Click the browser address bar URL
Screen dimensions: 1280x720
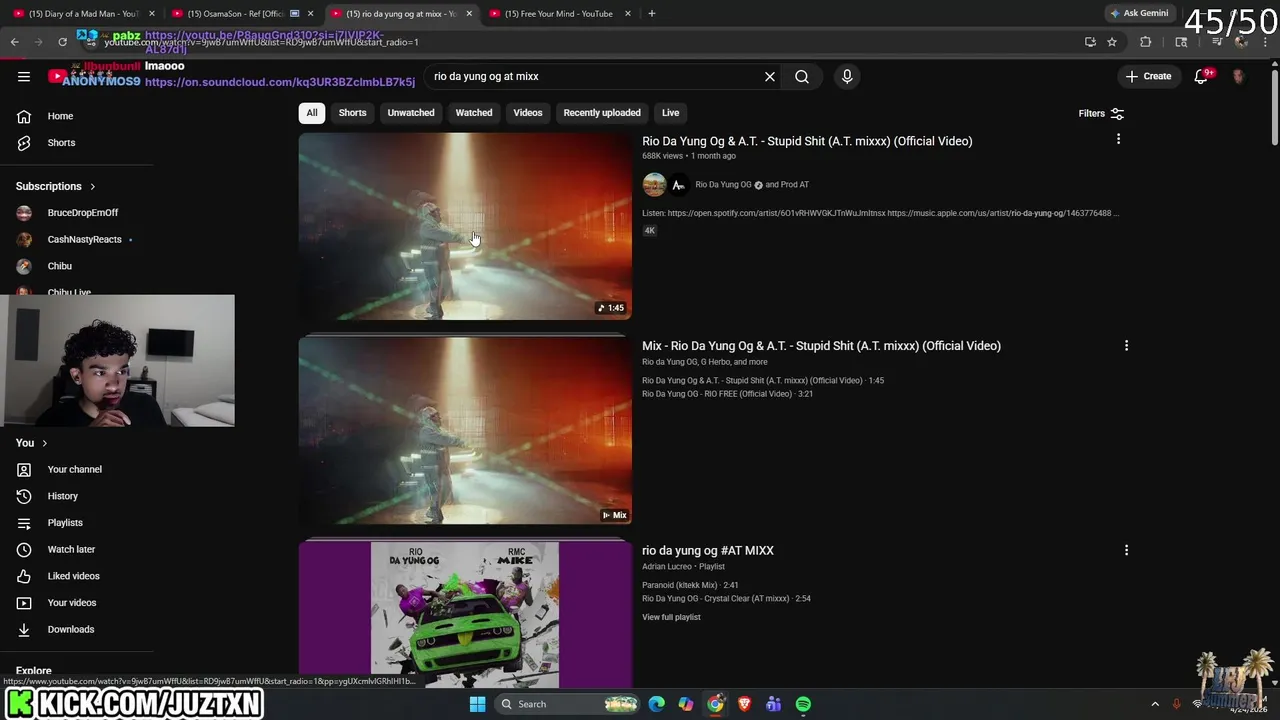tap(260, 42)
